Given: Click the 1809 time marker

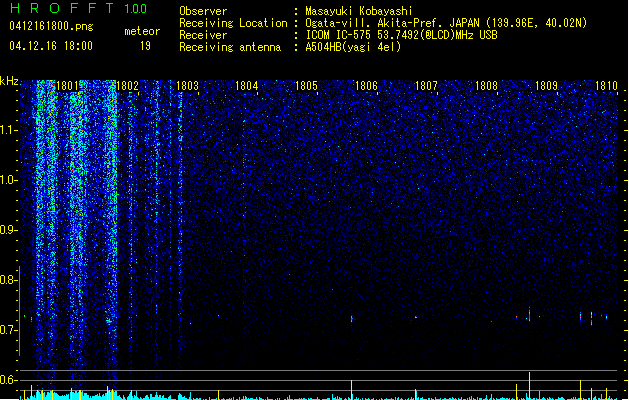Looking at the screenshot, I should (546, 86).
